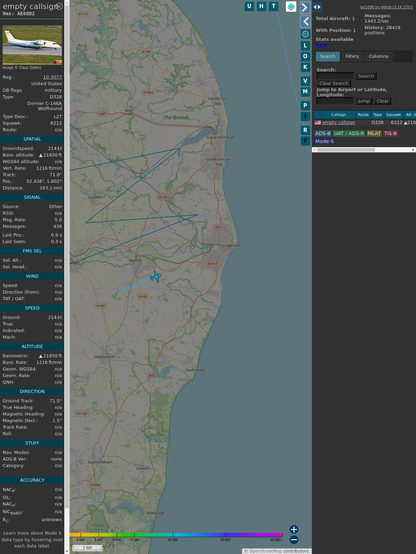416x554 pixels.
Task: Close the selected aircraft info panel
Action: (x=59, y=6)
